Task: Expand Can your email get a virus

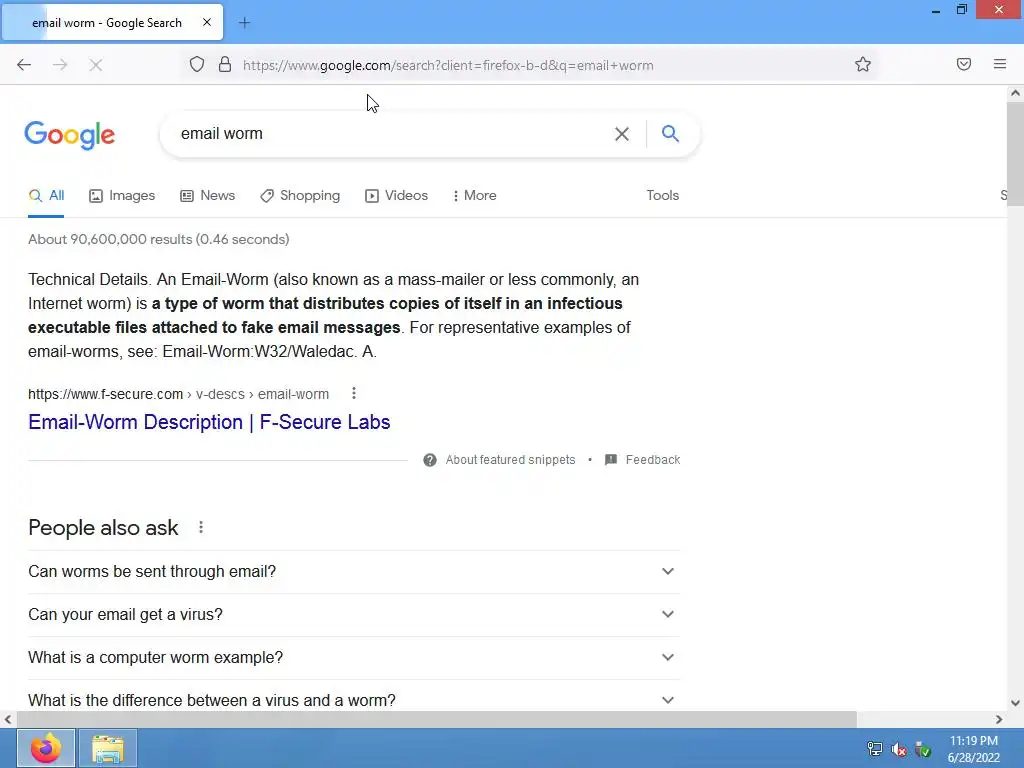Action: click(x=354, y=615)
